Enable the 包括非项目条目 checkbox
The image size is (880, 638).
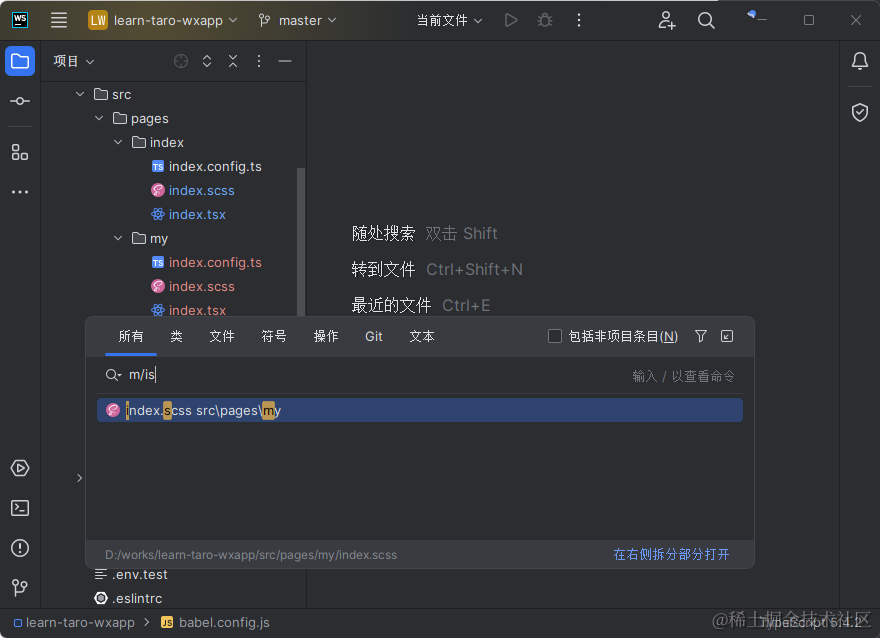(x=555, y=336)
